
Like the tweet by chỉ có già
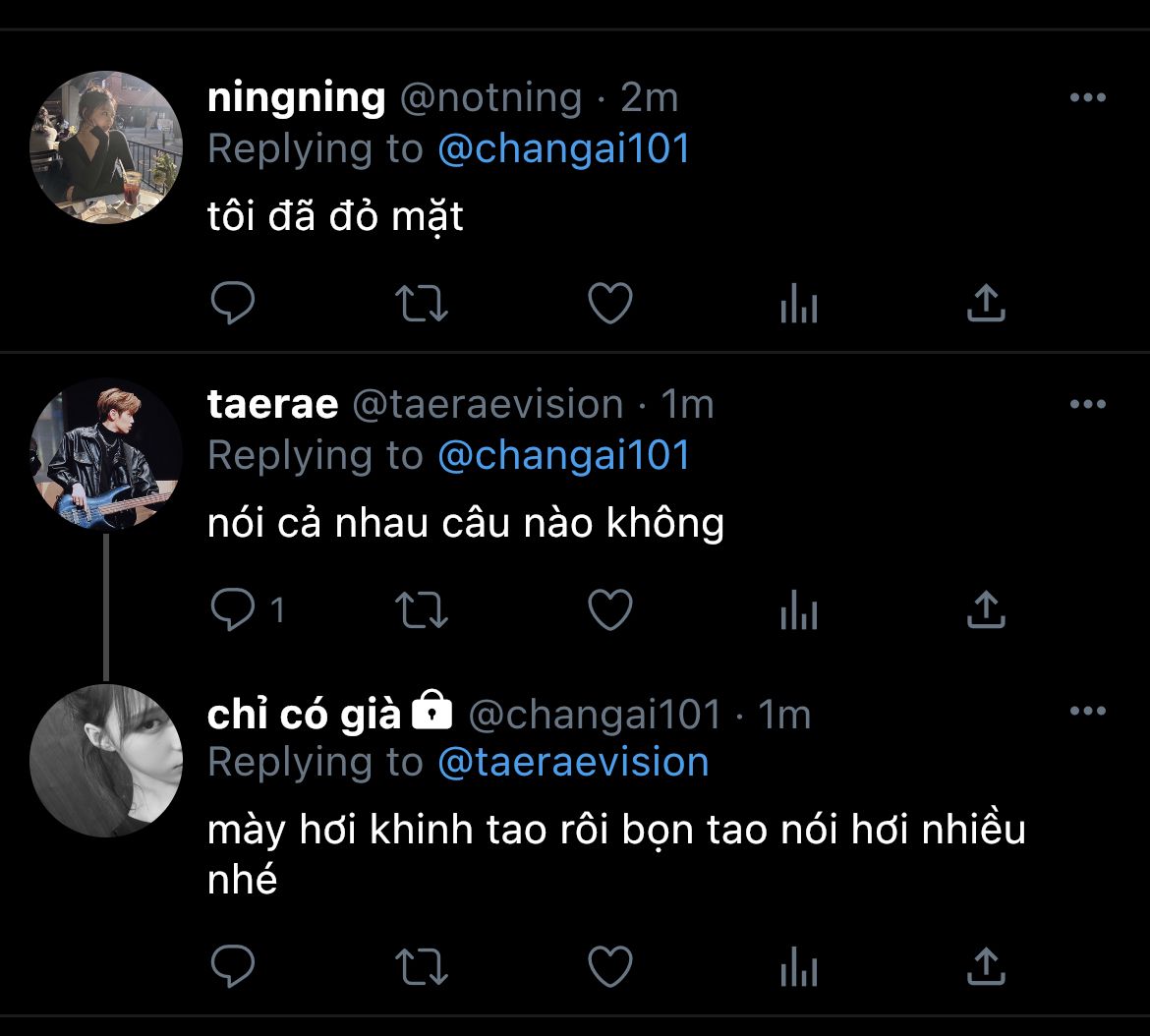609,966
